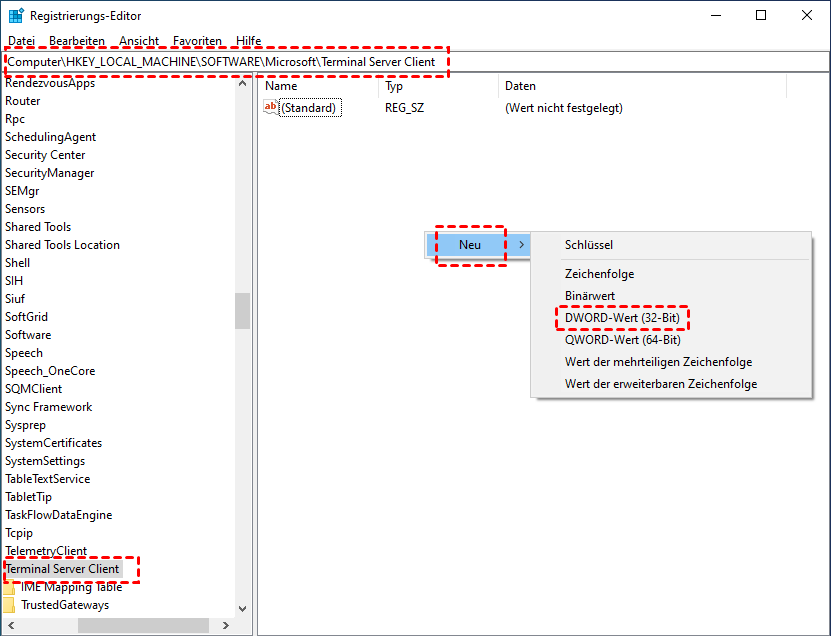Select Zeichenfolge from the submenu
The height and width of the screenshot is (636, 831).
click(x=599, y=274)
